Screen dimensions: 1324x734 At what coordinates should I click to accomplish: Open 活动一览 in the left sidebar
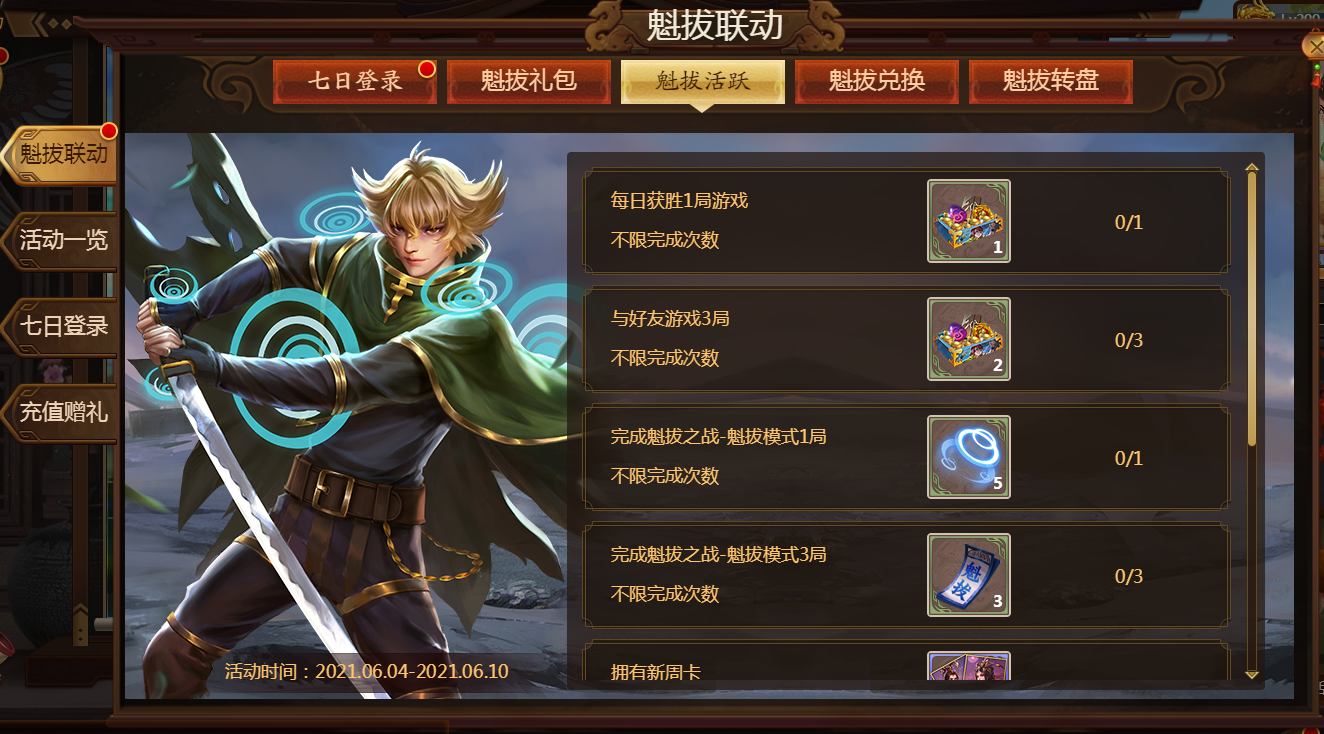click(60, 241)
